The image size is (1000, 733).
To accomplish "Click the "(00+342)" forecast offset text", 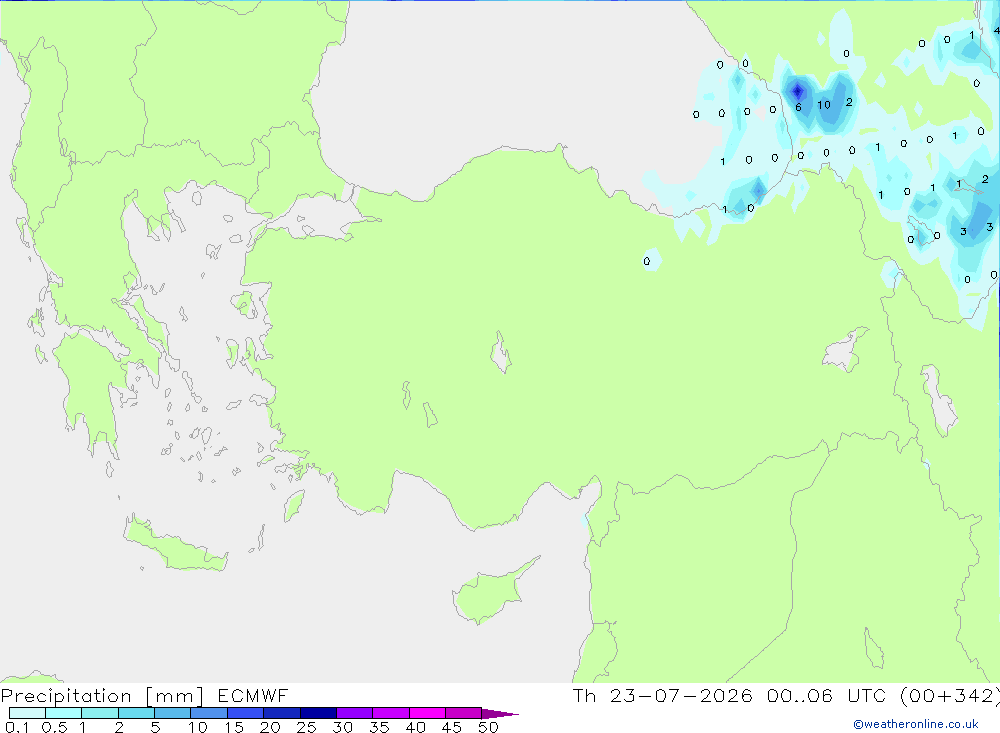I will pyautogui.click(x=950, y=695).
